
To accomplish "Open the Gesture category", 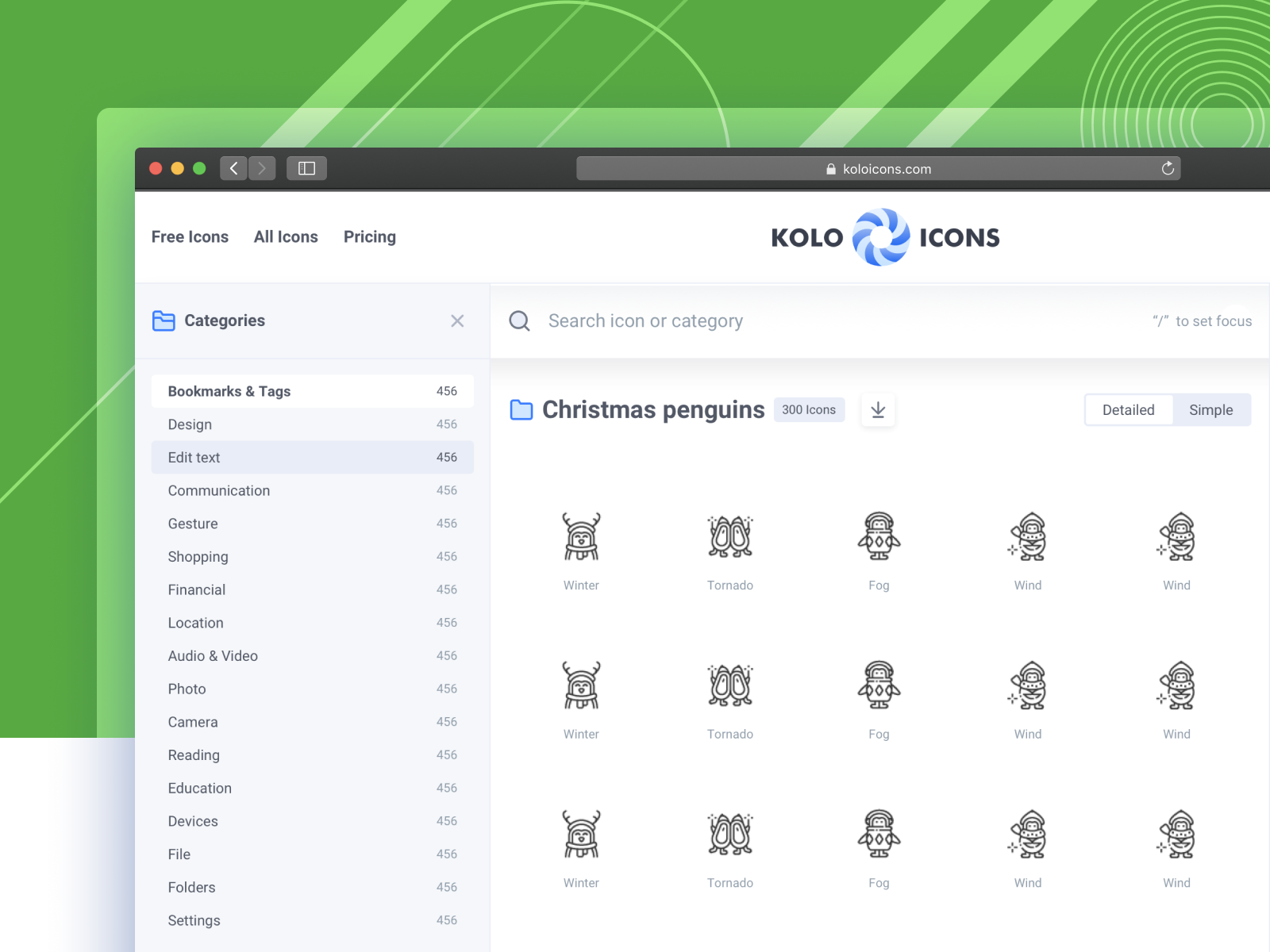I will (313, 524).
